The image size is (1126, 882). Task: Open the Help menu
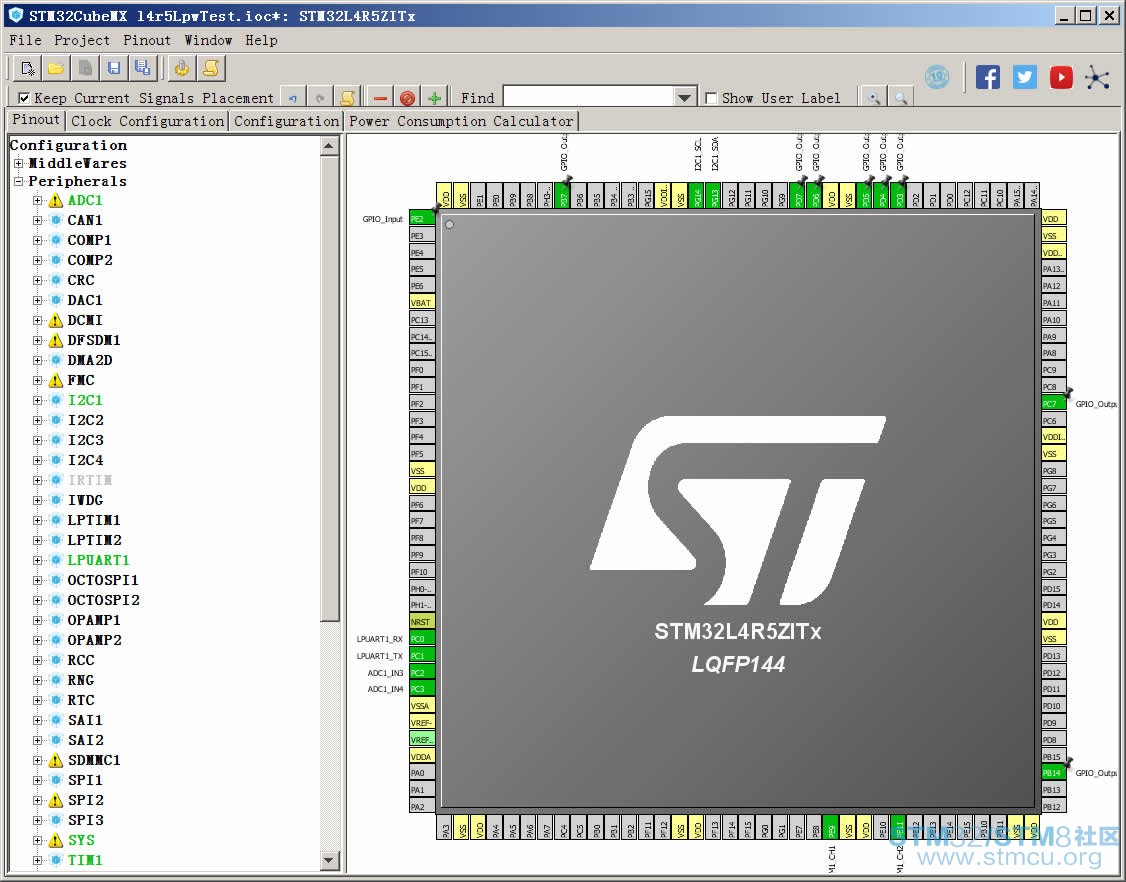click(261, 40)
